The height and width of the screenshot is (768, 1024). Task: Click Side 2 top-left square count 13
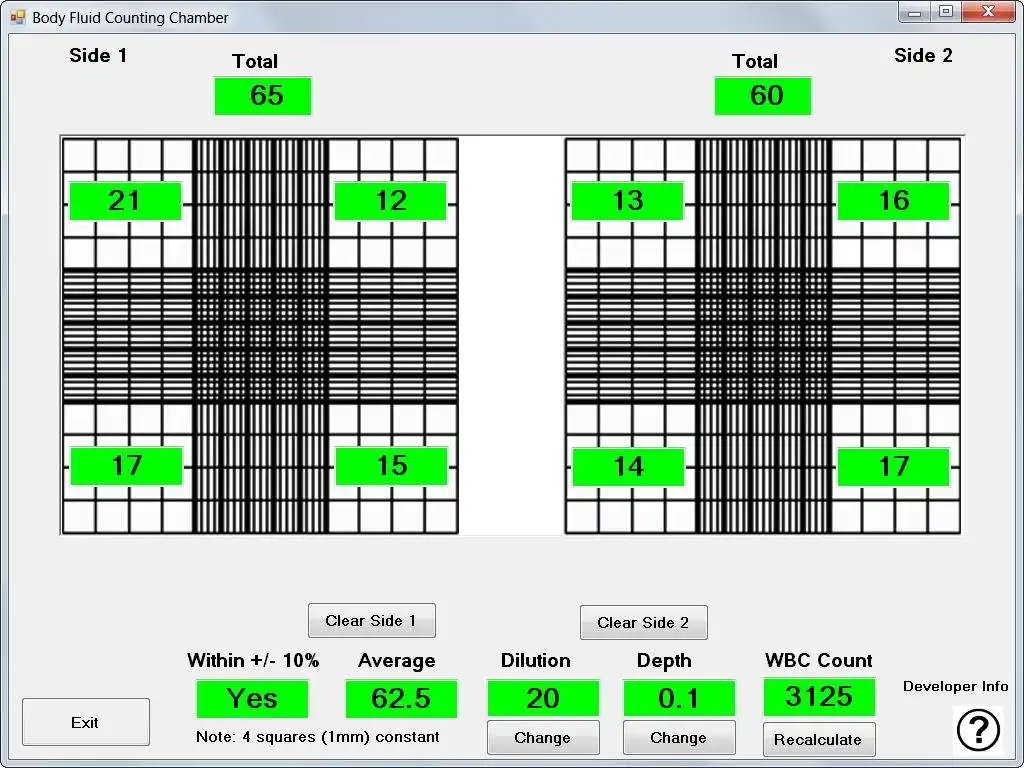[628, 201]
